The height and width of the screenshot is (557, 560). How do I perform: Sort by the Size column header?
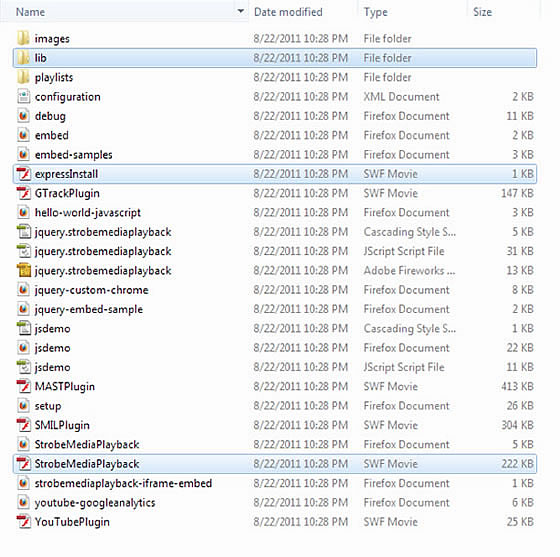click(482, 12)
